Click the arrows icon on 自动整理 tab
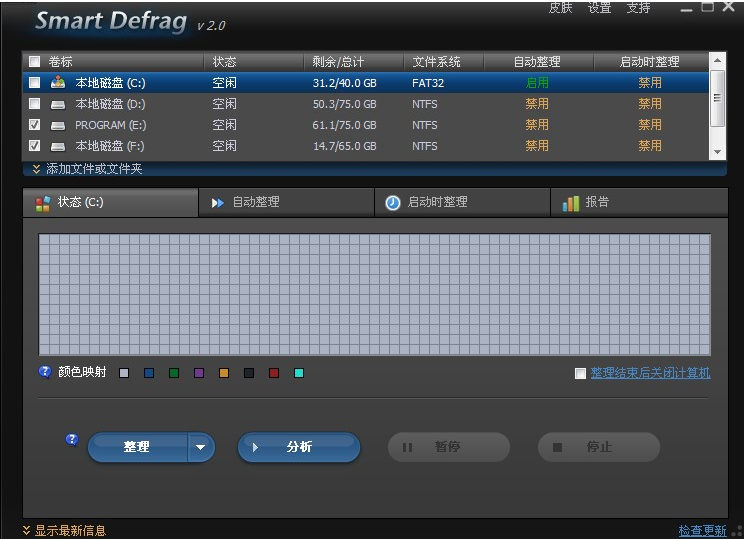This screenshot has width=744, height=541. (x=218, y=203)
